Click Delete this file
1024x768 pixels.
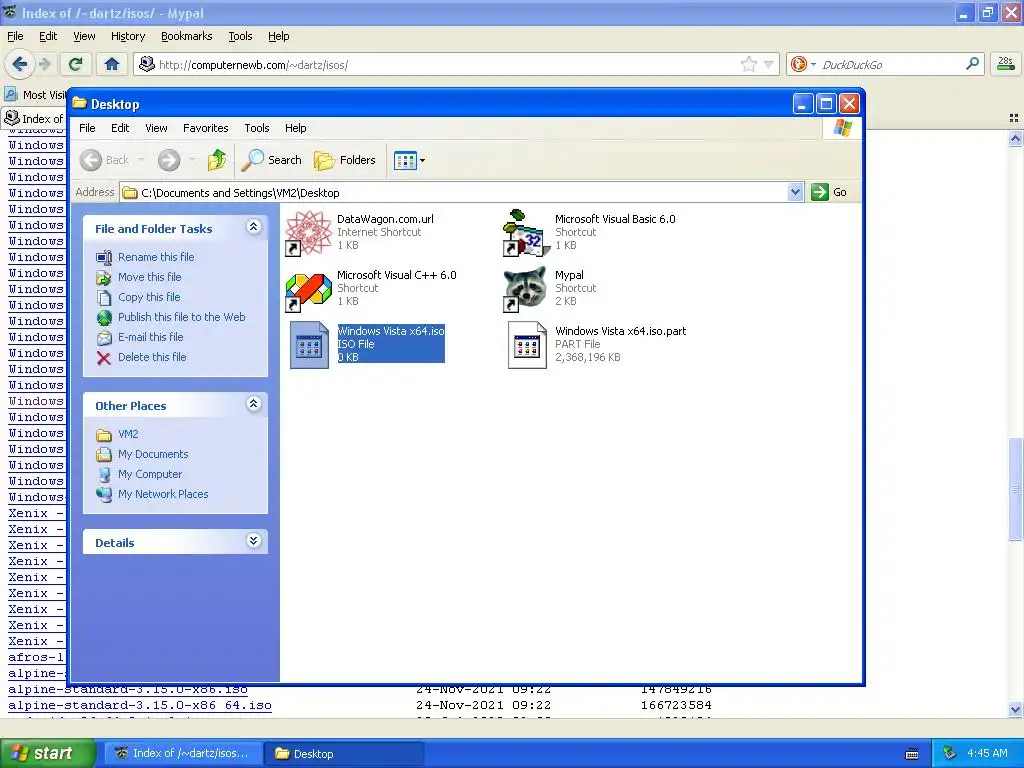pyautogui.click(x=152, y=357)
